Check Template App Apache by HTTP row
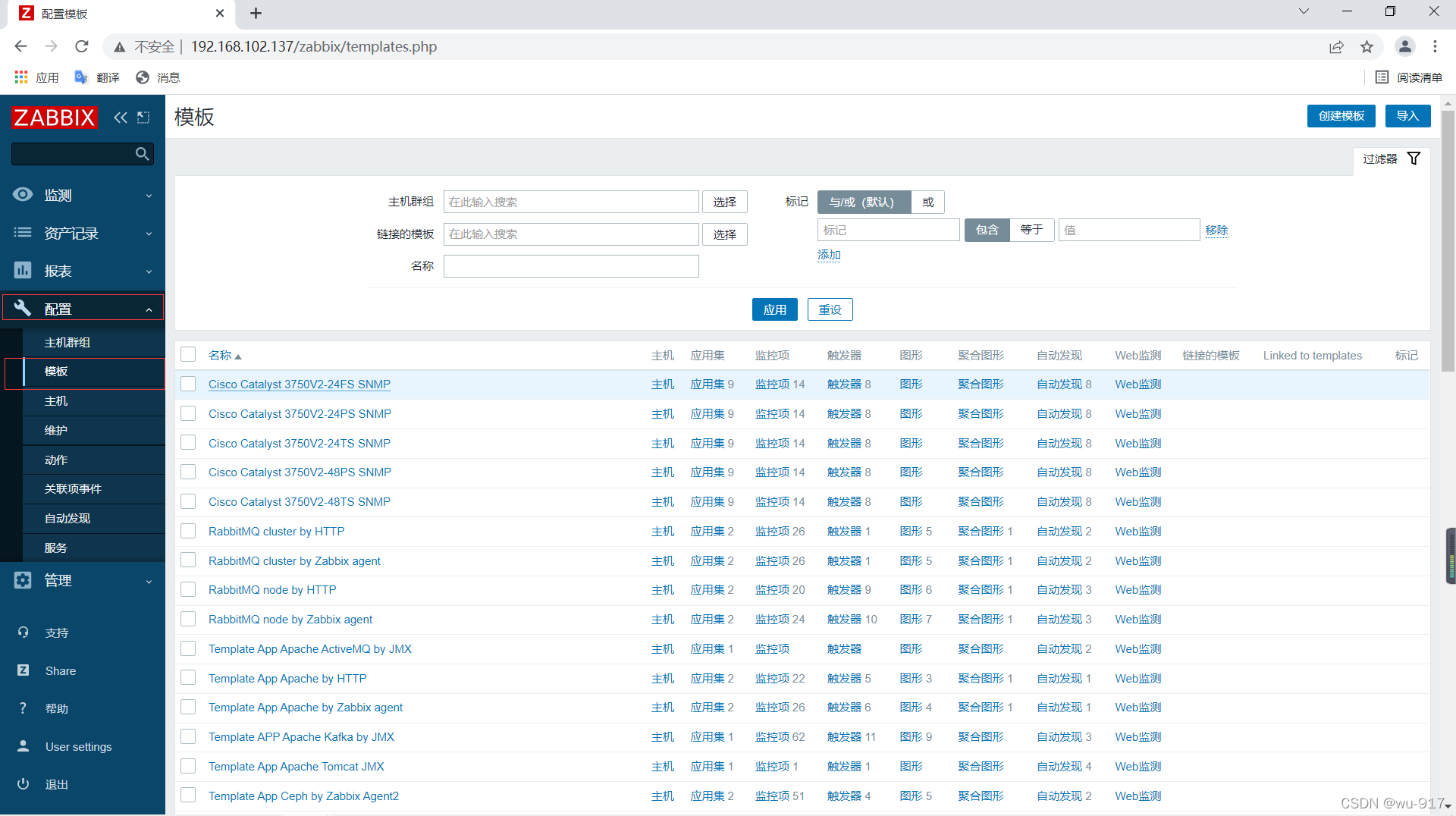 point(188,679)
